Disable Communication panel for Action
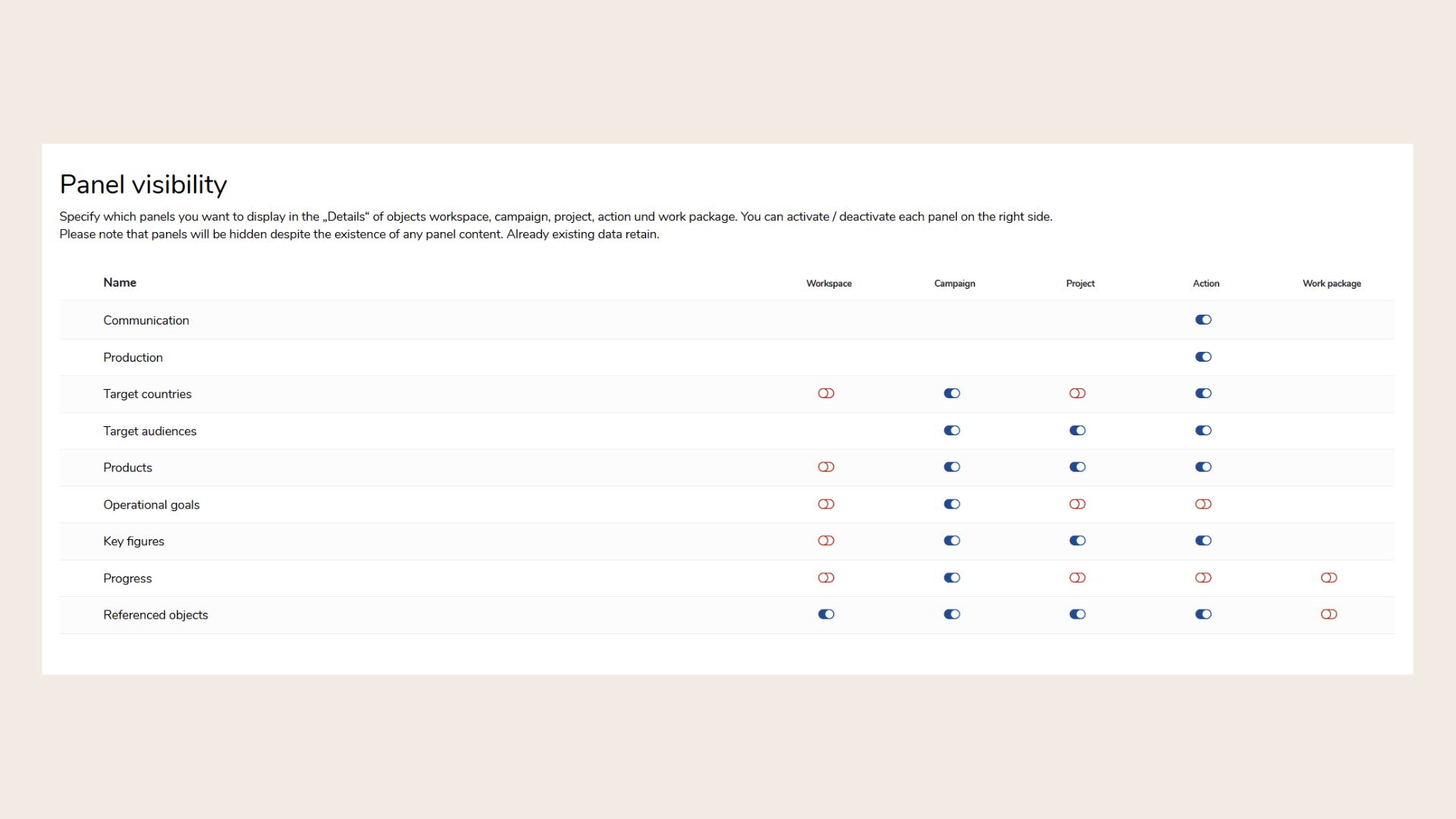The width and height of the screenshot is (1456, 819). (x=1203, y=320)
